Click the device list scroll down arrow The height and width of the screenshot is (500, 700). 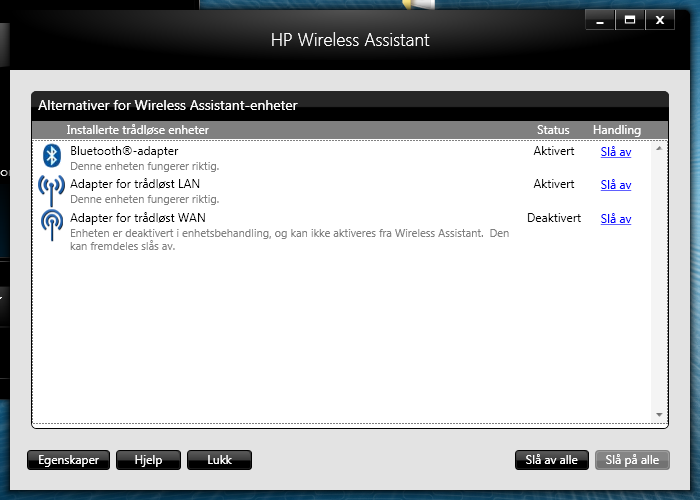click(x=659, y=415)
